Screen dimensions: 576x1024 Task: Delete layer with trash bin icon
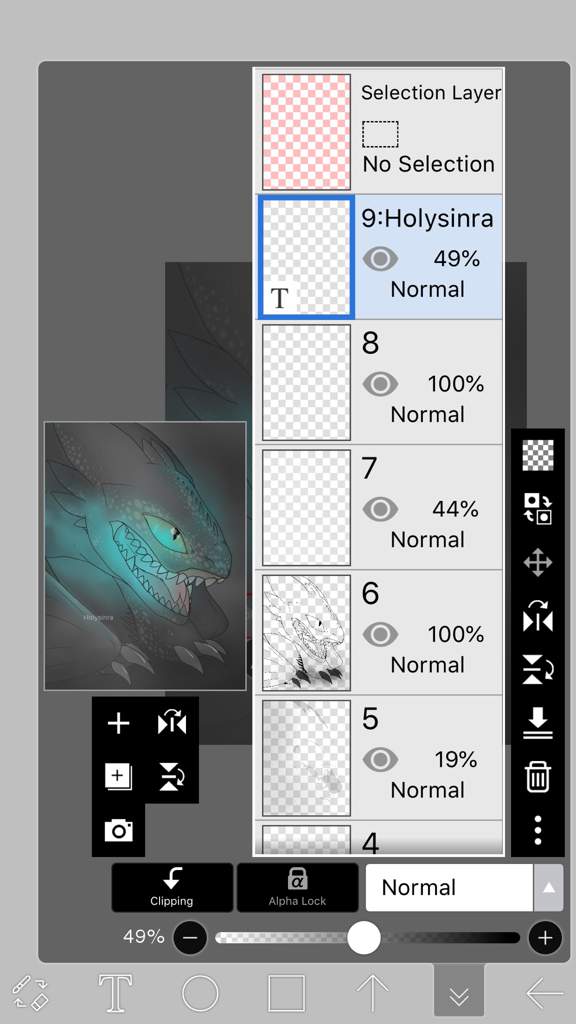pyautogui.click(x=537, y=776)
